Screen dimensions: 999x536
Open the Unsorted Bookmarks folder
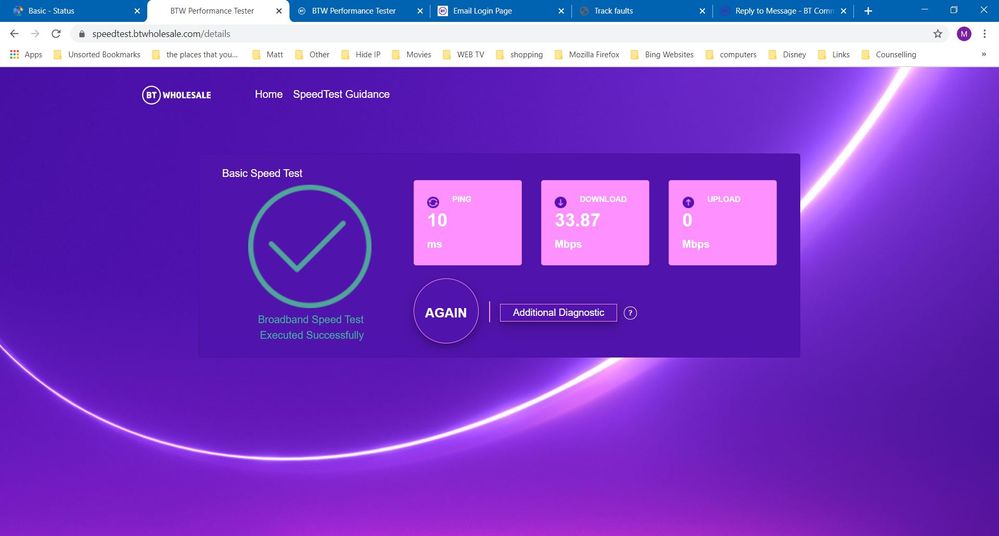click(x=97, y=55)
